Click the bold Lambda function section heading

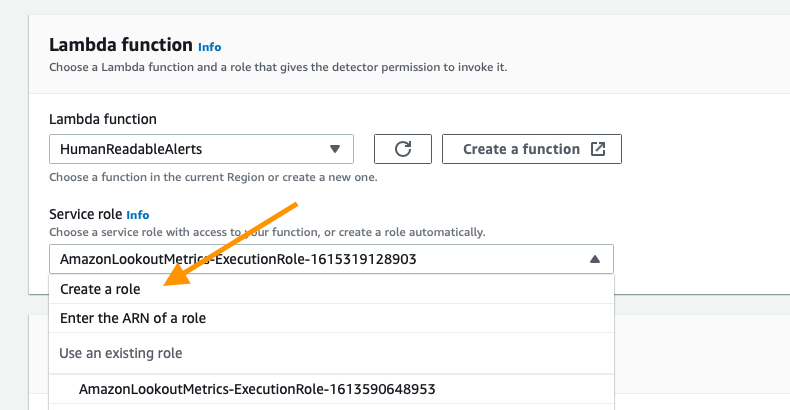[121, 45]
